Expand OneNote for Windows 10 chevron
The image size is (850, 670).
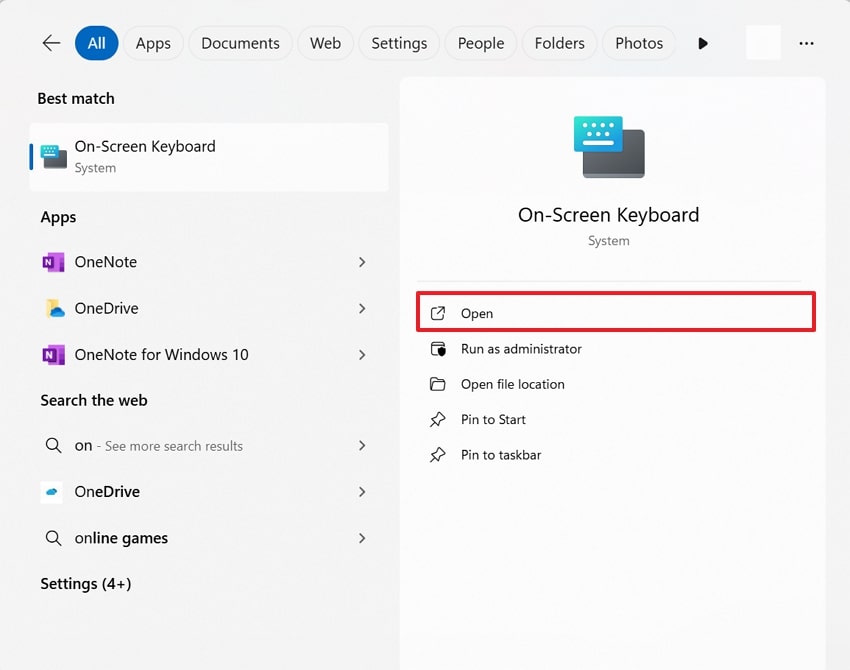pos(362,355)
